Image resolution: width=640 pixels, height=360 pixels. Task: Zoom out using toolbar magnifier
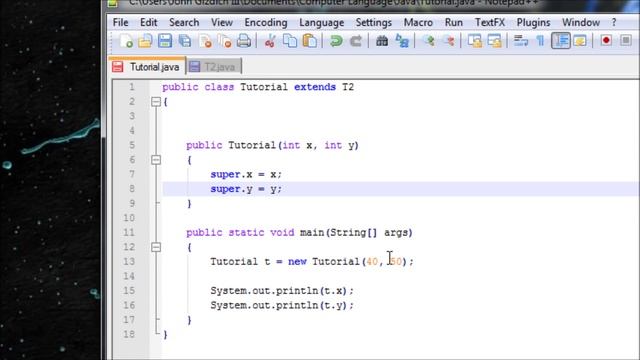click(x=448, y=41)
